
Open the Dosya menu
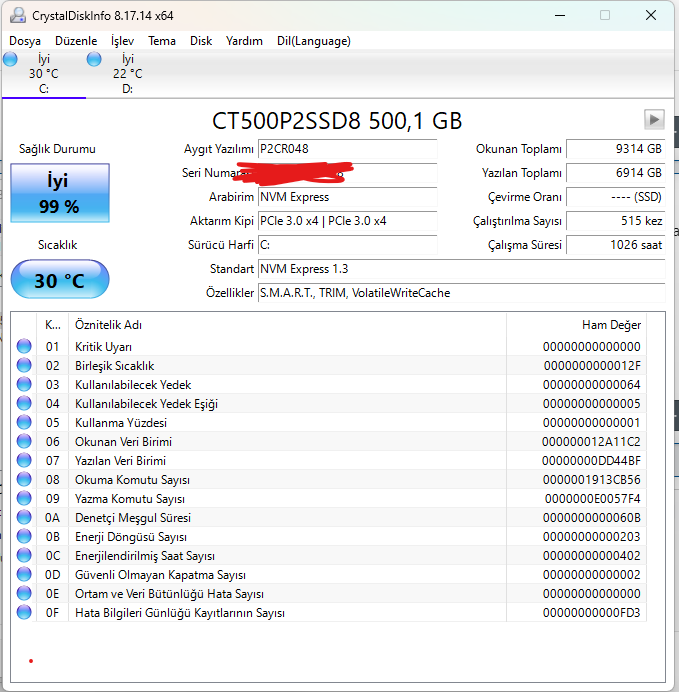(25, 41)
